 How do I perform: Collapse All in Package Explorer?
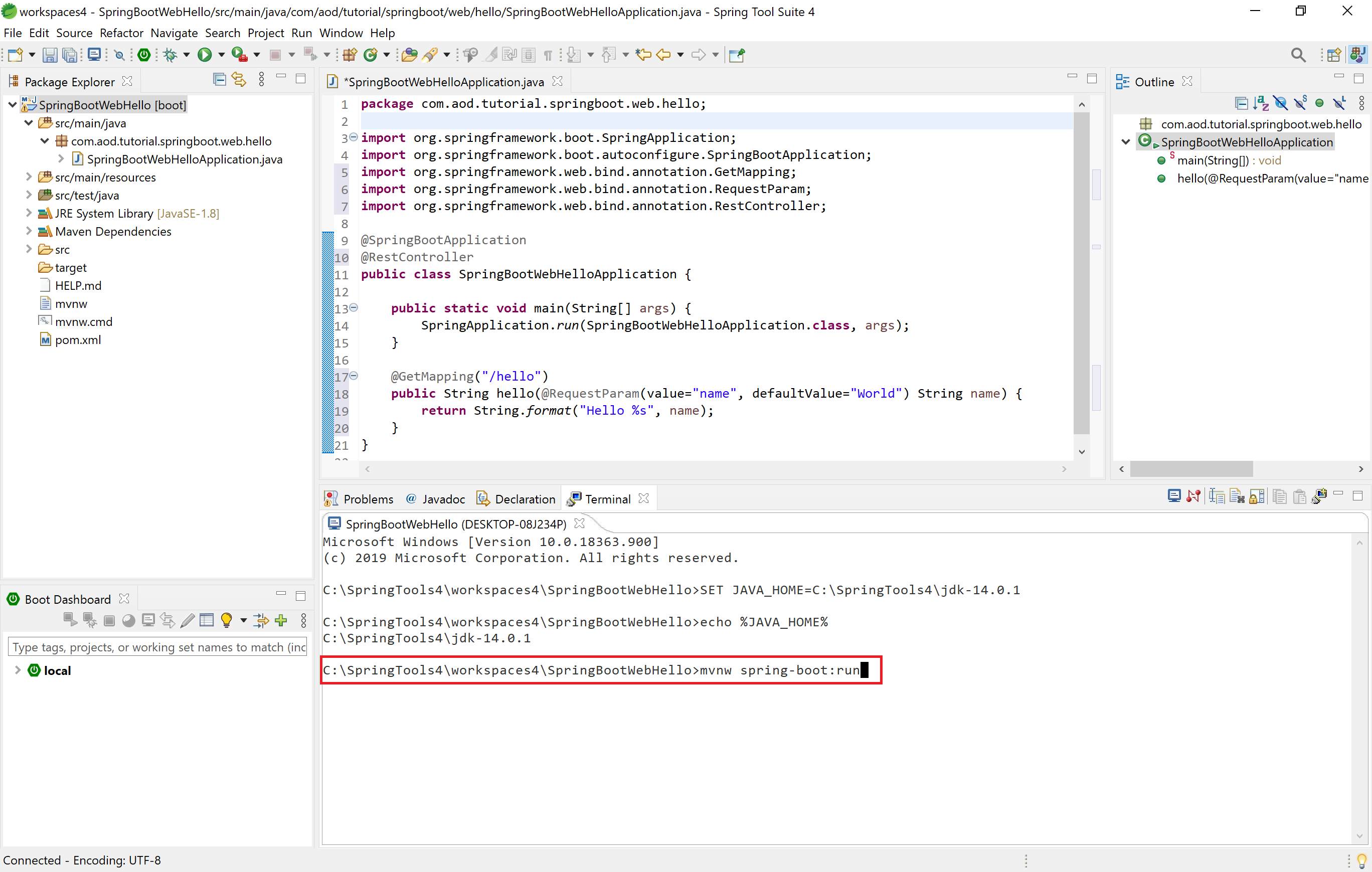(219, 79)
